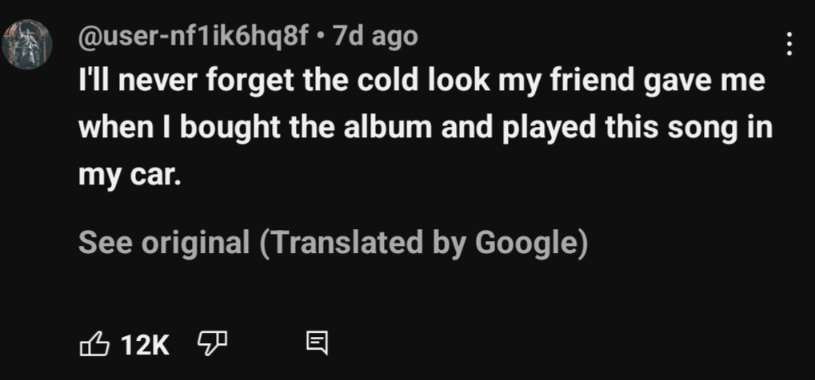The height and width of the screenshot is (380, 815).
Task: Tap the 'I'll never forget' comment line
Action: point(422,82)
